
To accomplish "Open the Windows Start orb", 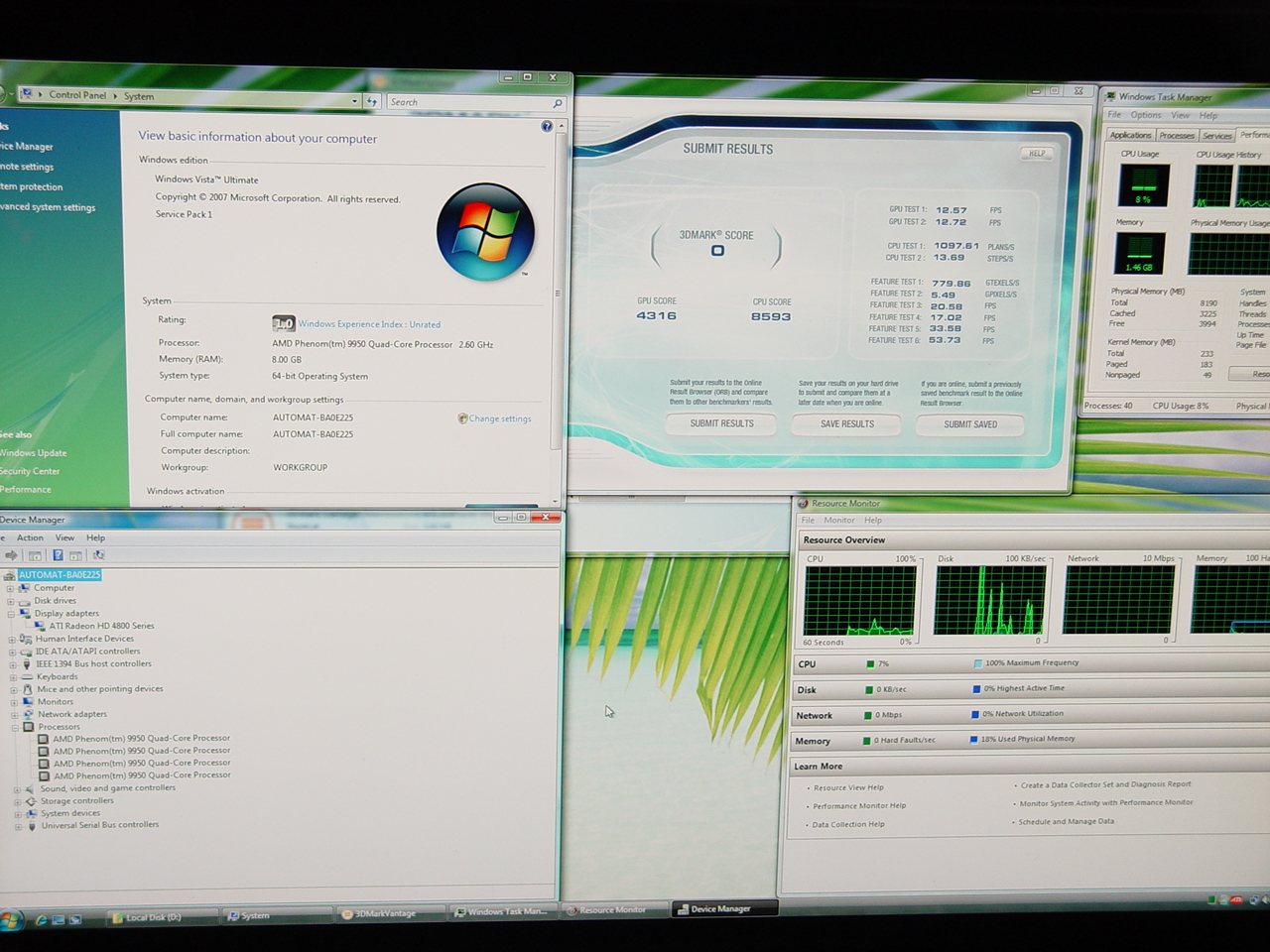I will [x=10, y=919].
